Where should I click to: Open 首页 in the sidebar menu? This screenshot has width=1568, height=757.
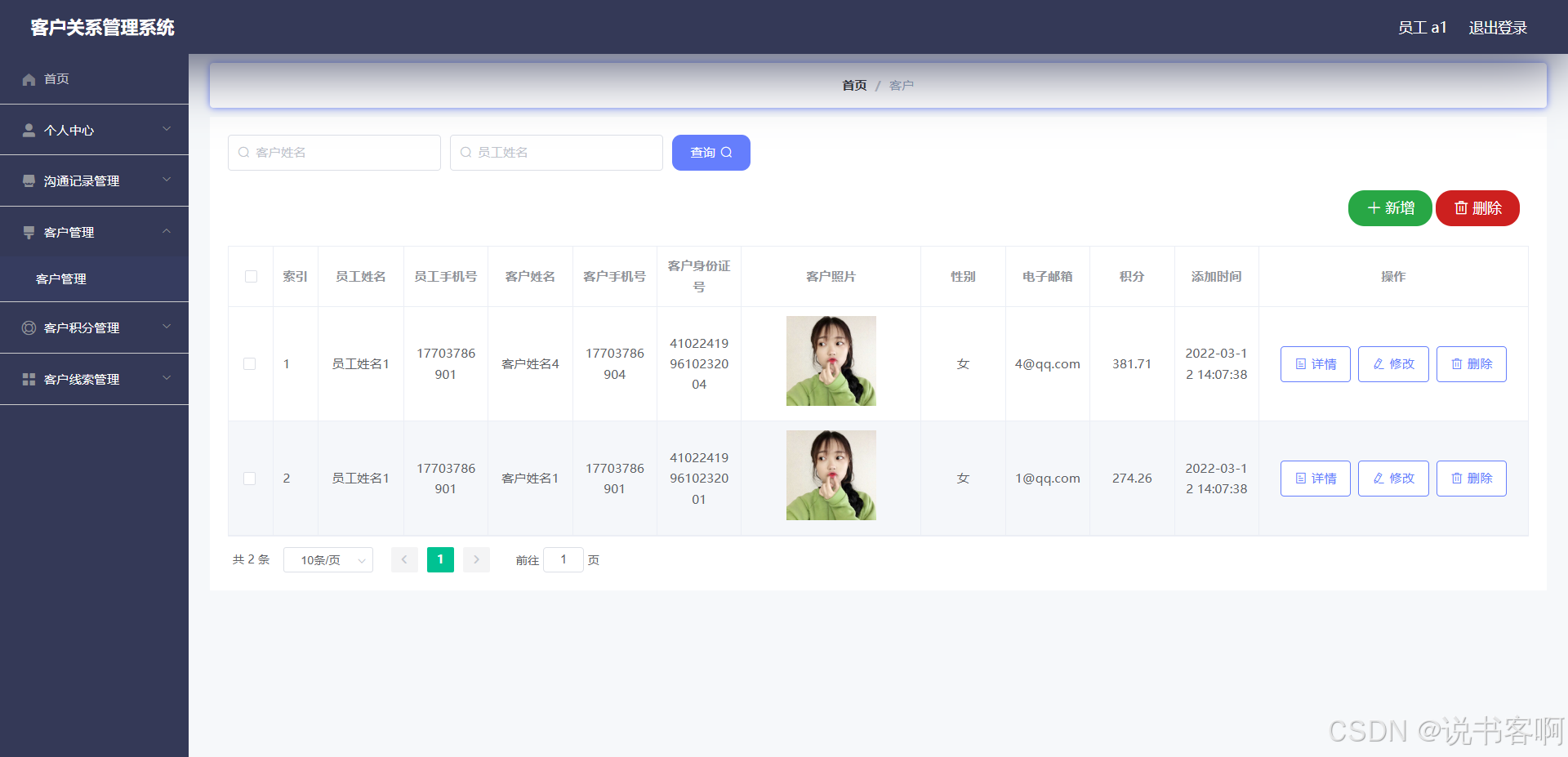94,79
